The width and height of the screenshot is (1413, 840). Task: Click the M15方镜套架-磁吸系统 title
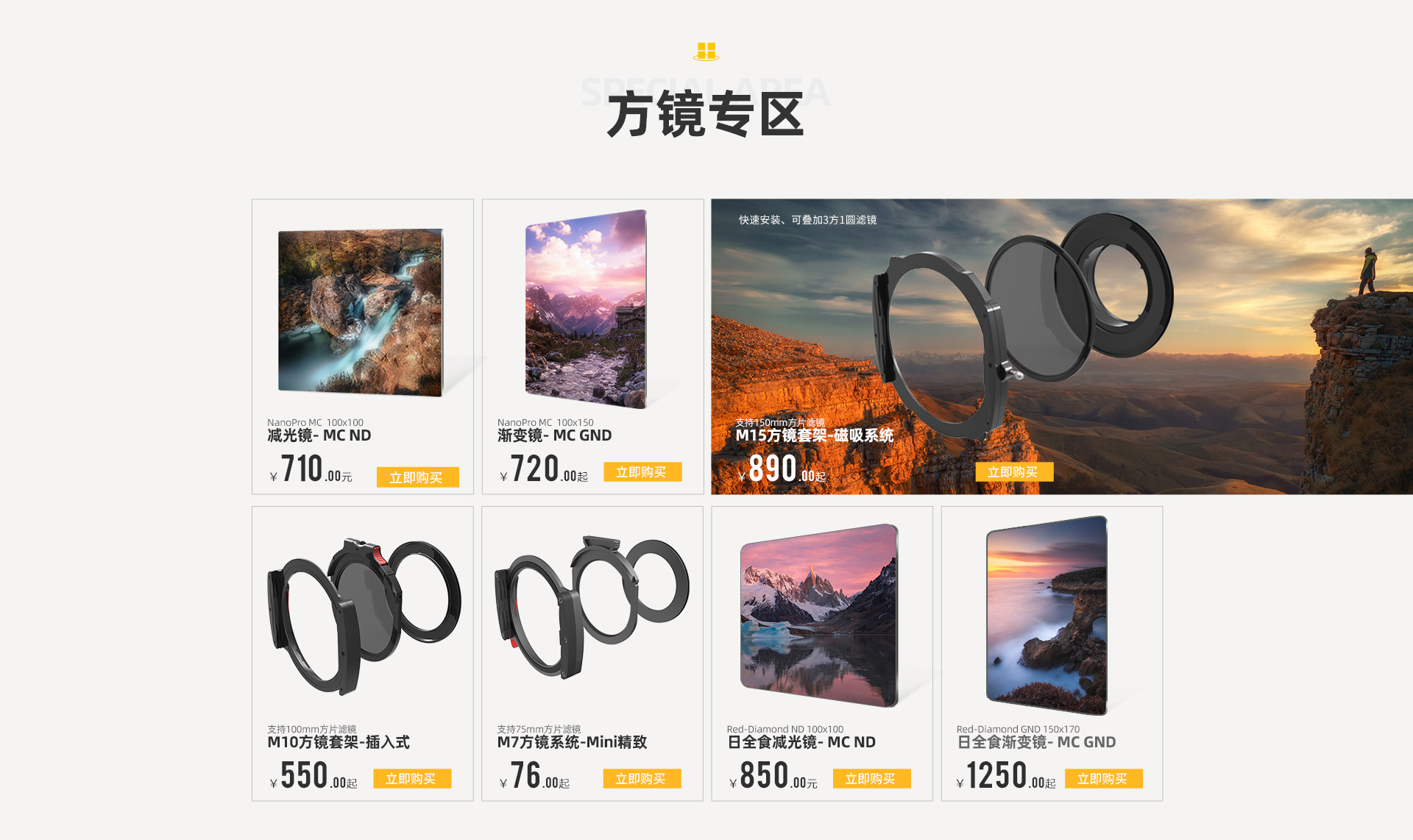click(814, 435)
